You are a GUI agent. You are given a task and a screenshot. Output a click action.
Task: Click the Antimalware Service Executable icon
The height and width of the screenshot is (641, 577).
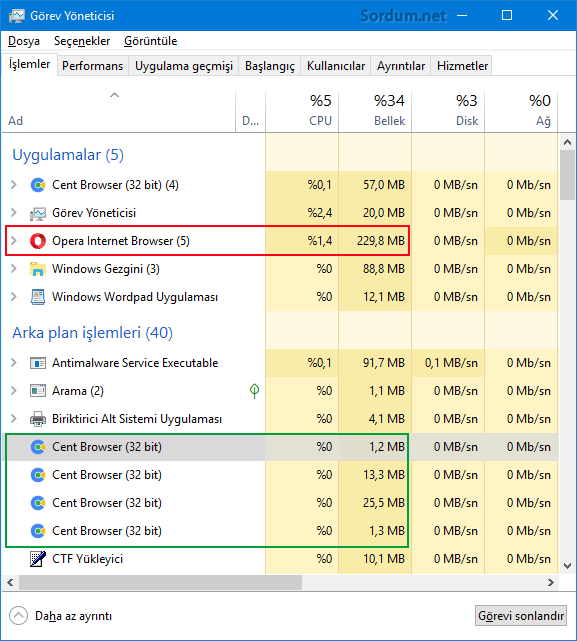(x=38, y=363)
